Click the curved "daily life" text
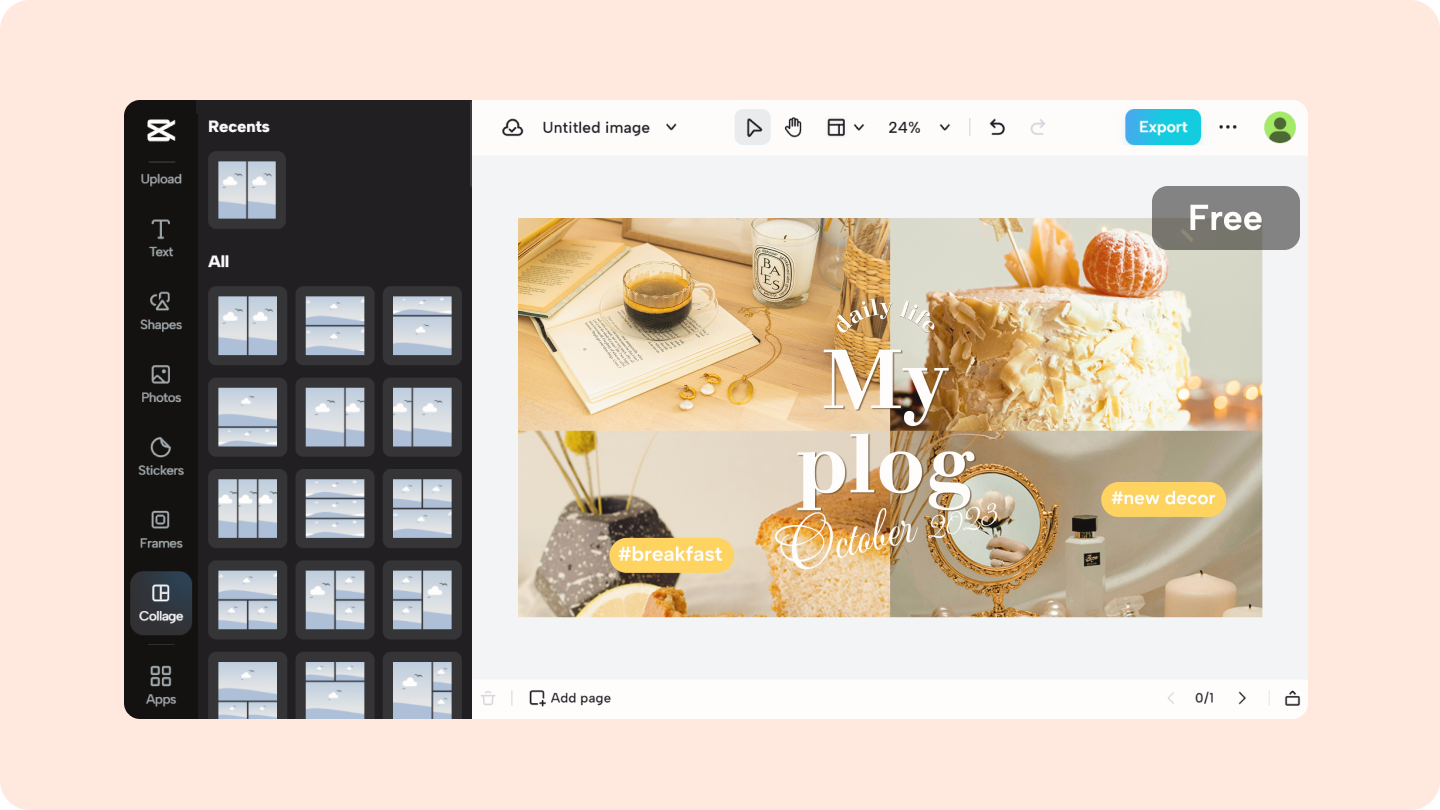The height and width of the screenshot is (810, 1440). [885, 314]
